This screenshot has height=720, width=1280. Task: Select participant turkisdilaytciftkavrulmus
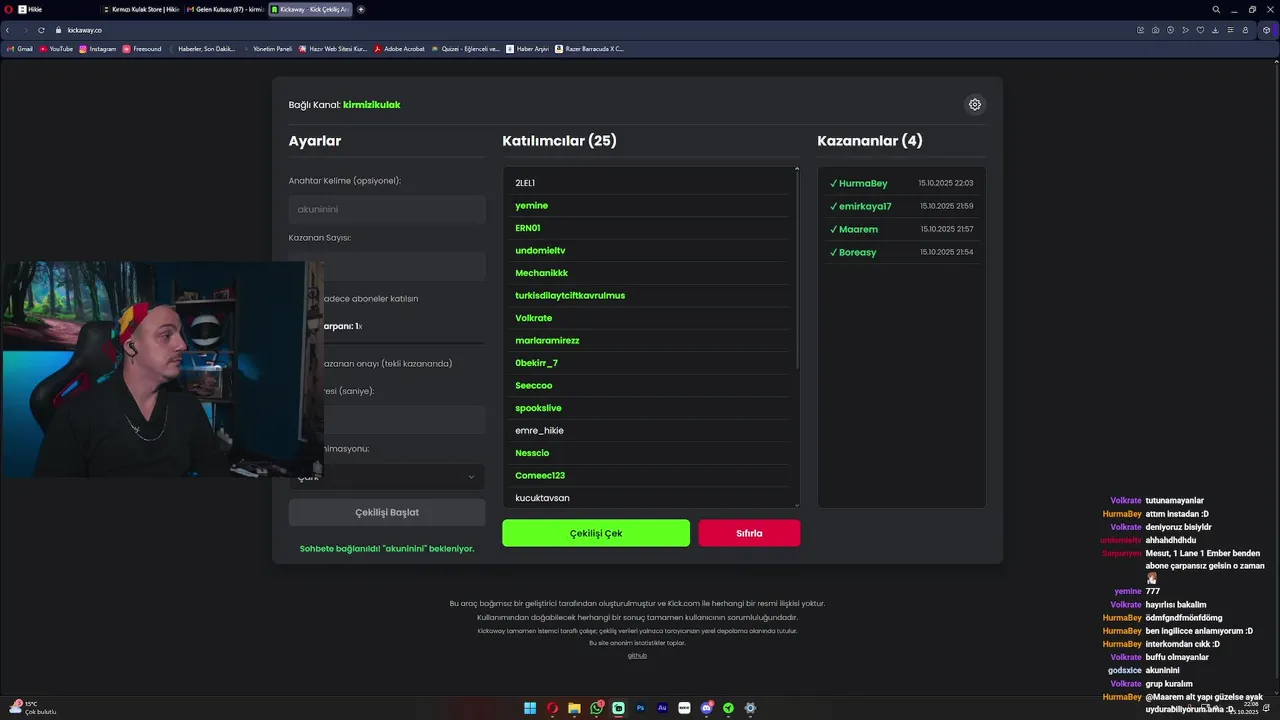[650, 295]
